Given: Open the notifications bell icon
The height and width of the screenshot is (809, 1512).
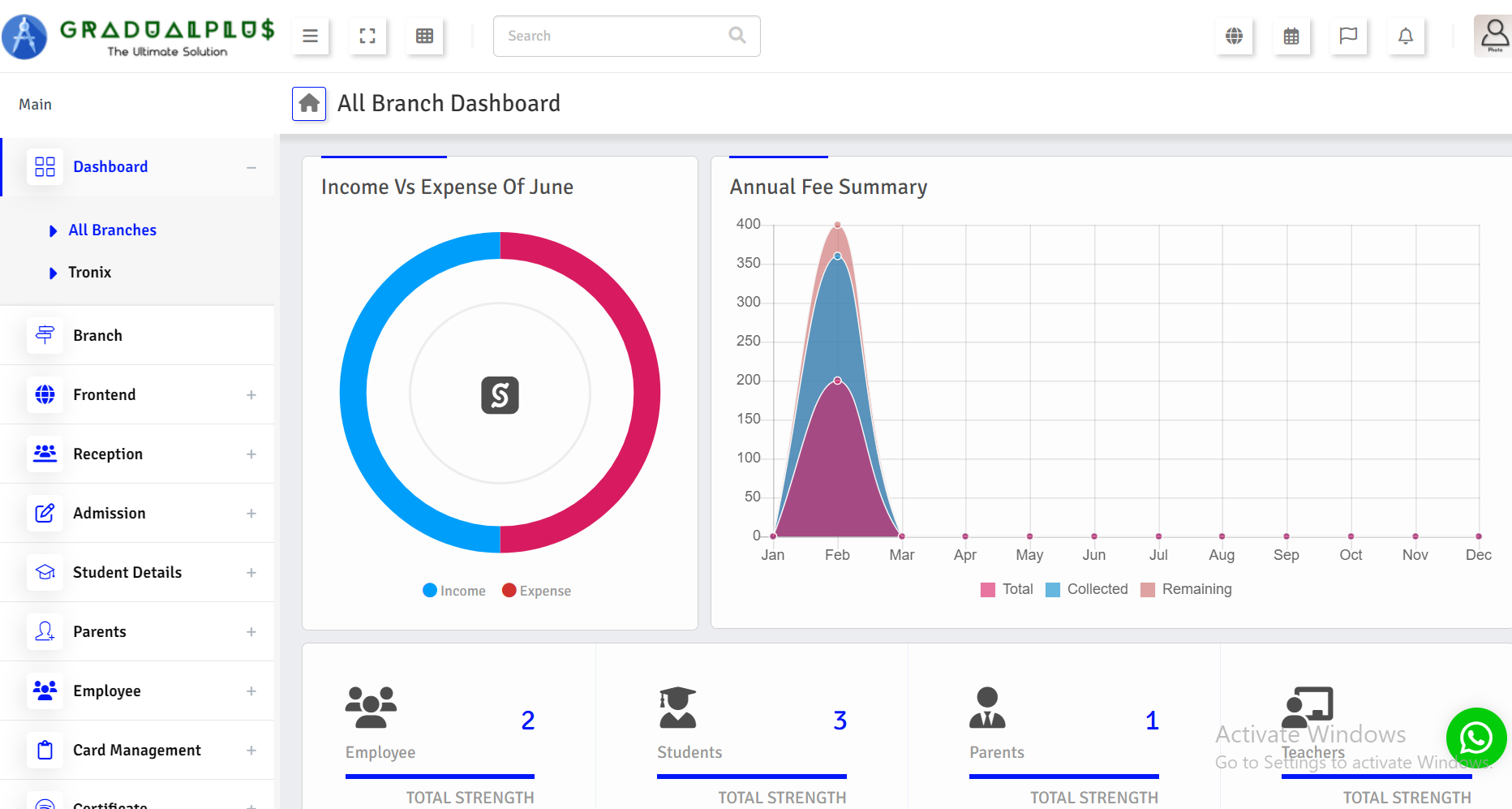Looking at the screenshot, I should pos(1406,36).
